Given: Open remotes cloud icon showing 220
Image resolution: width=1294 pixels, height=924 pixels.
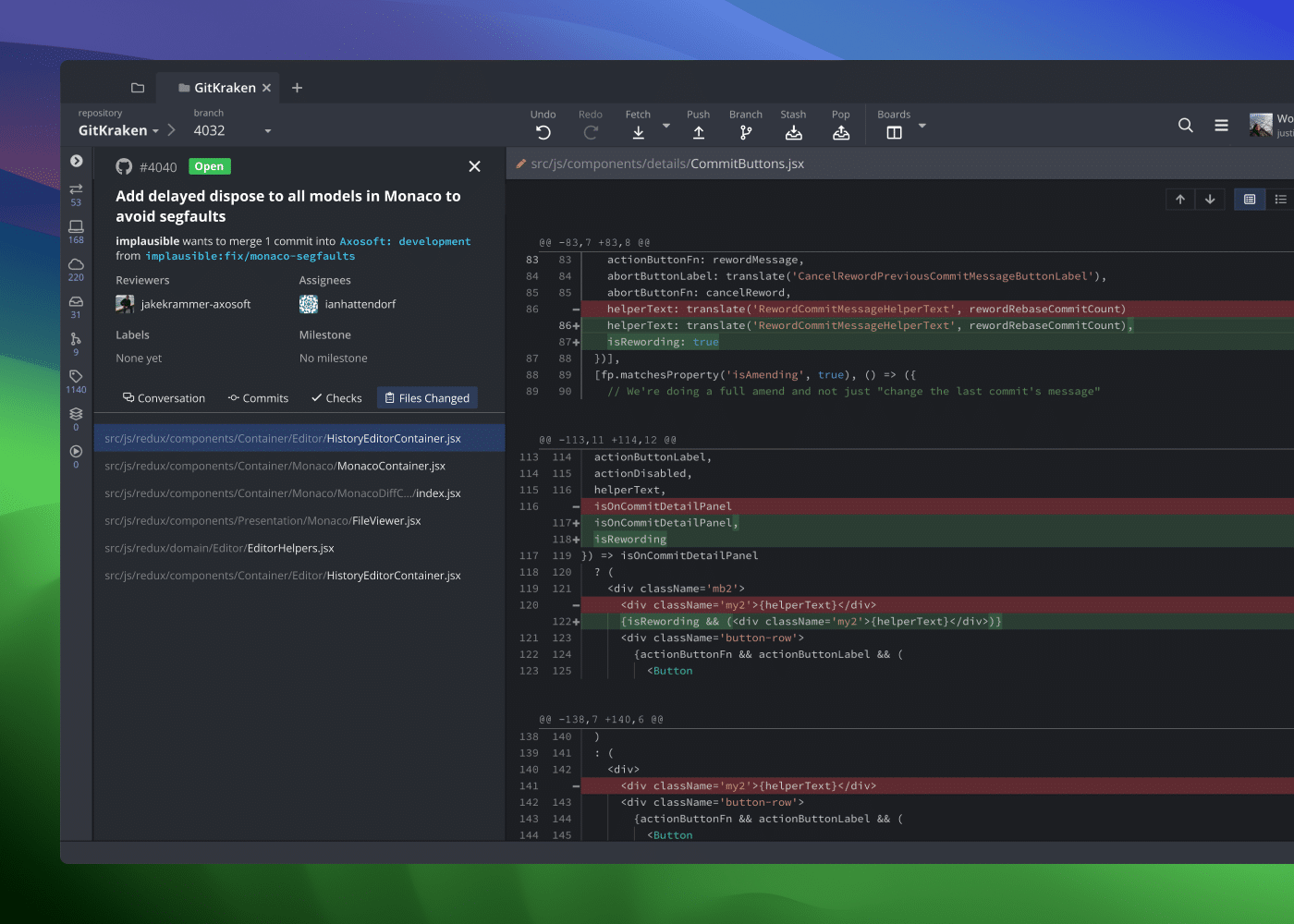Looking at the screenshot, I should click(x=76, y=270).
